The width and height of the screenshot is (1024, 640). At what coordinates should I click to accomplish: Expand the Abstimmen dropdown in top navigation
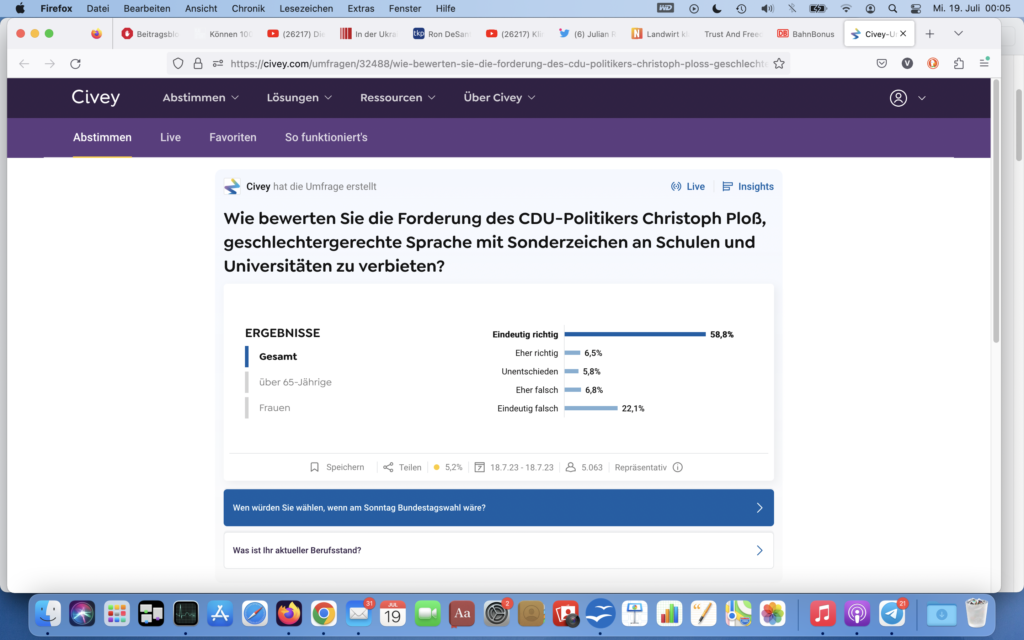(200, 98)
